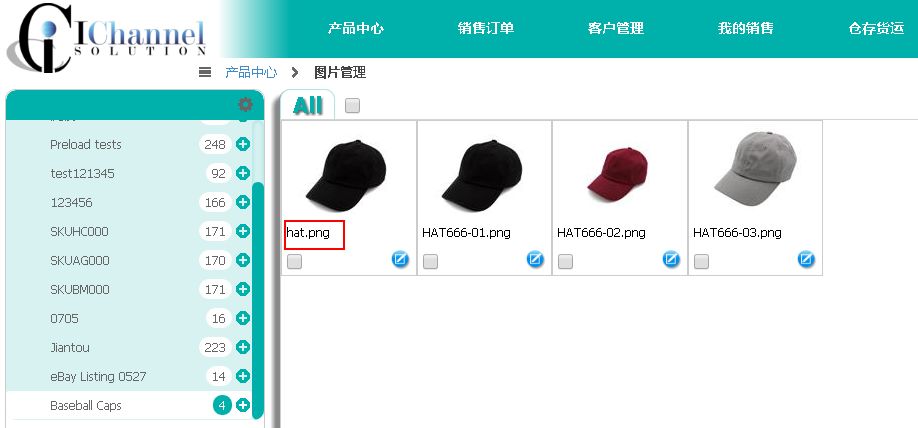The height and width of the screenshot is (428, 918).
Task: Switch to the All tab
Action: 308,105
